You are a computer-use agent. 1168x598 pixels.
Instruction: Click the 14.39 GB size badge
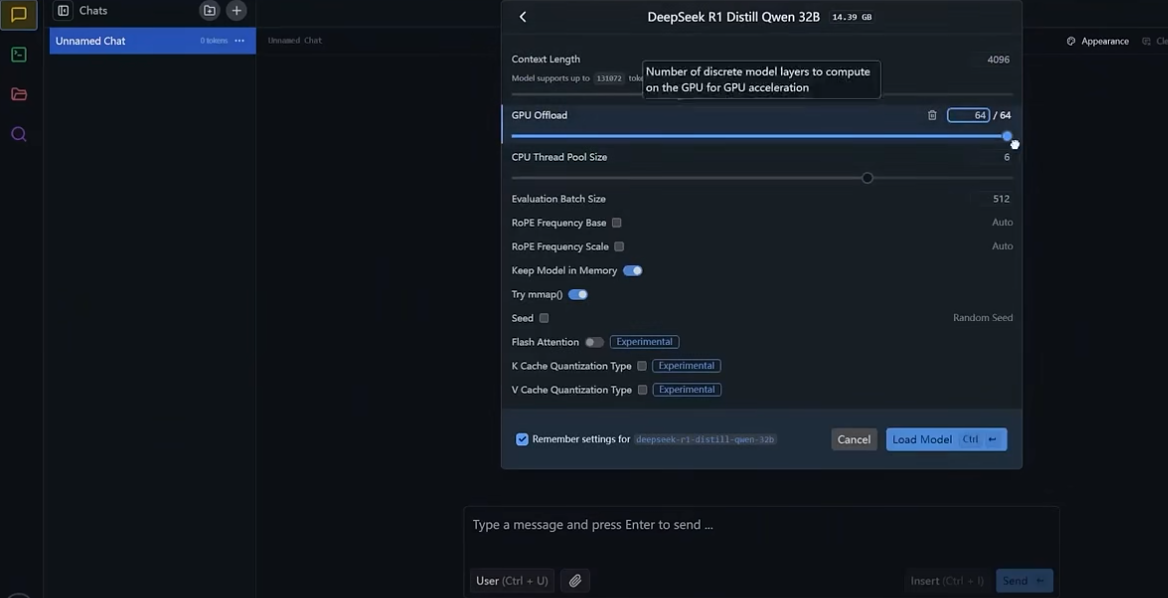tap(851, 17)
